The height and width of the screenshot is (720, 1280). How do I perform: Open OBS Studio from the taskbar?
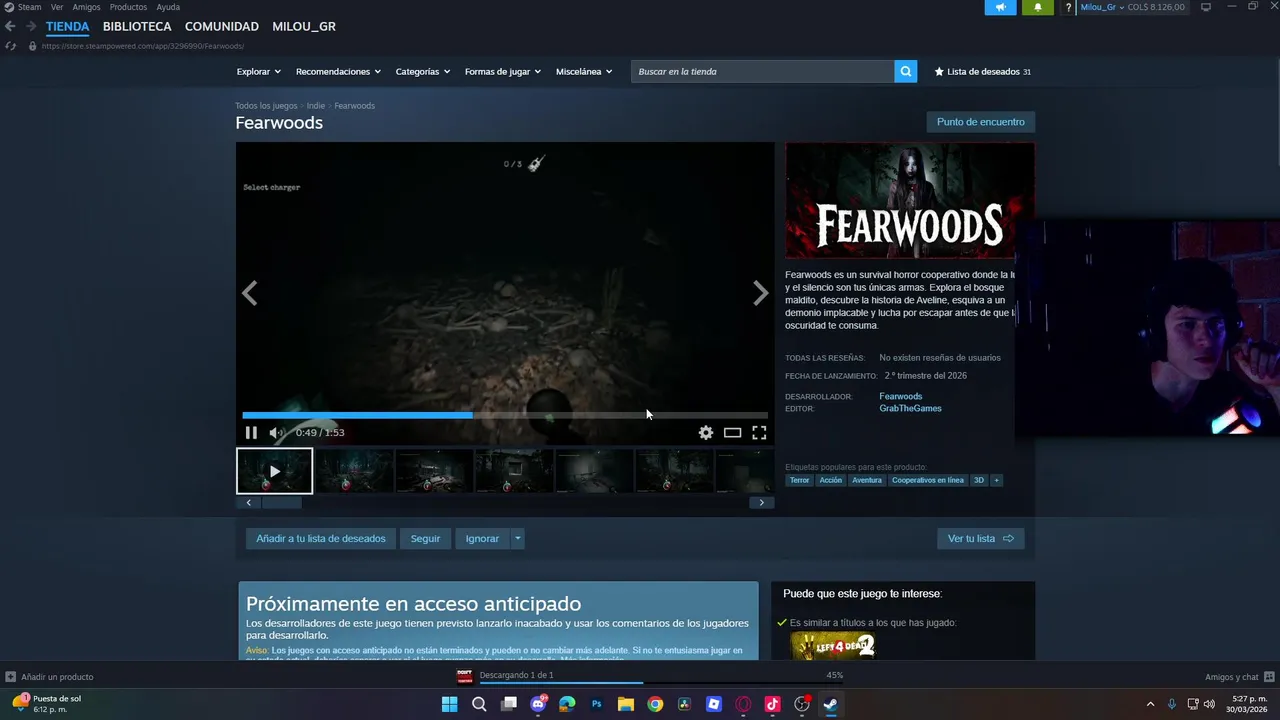(x=802, y=704)
